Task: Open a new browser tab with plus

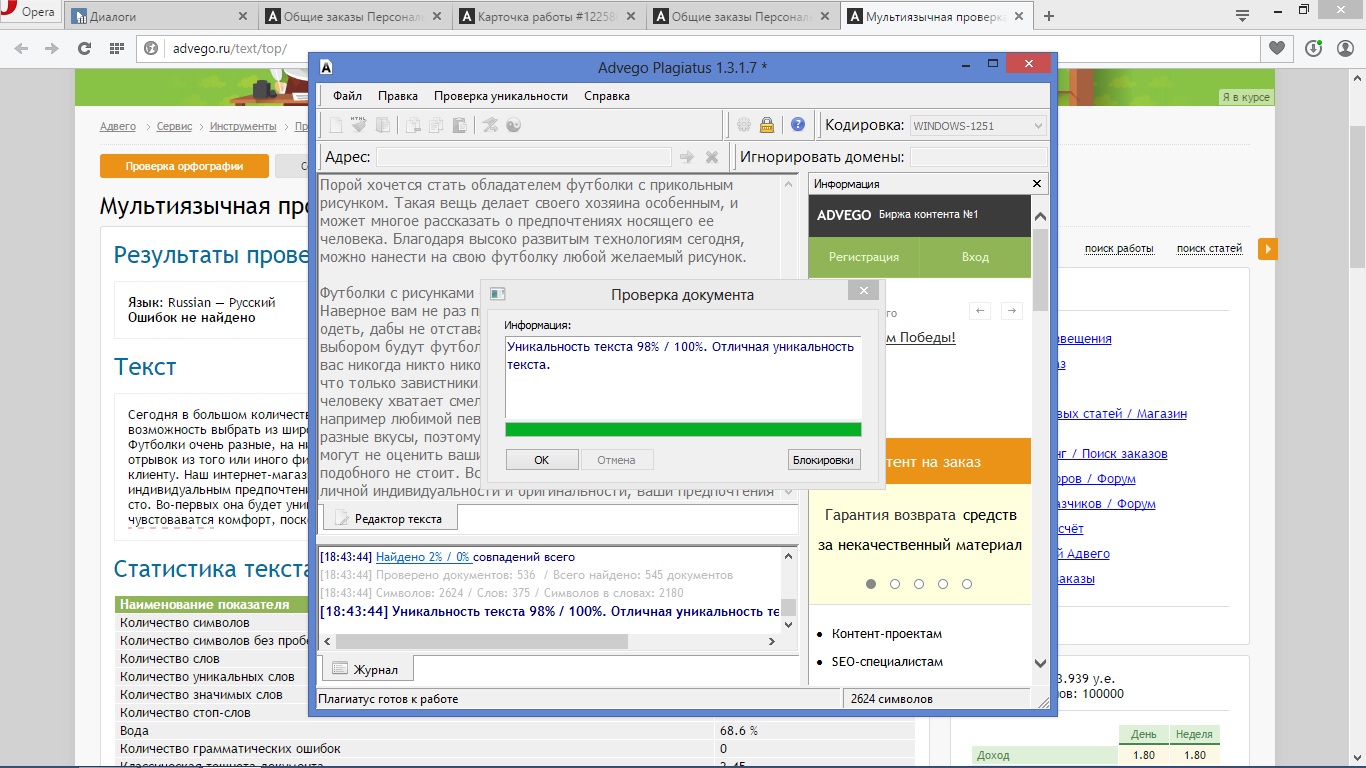Action: tap(1049, 16)
